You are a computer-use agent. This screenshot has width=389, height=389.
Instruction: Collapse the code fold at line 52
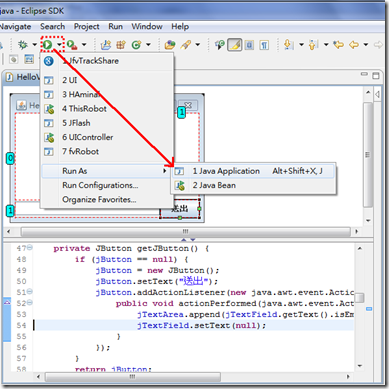point(30,302)
